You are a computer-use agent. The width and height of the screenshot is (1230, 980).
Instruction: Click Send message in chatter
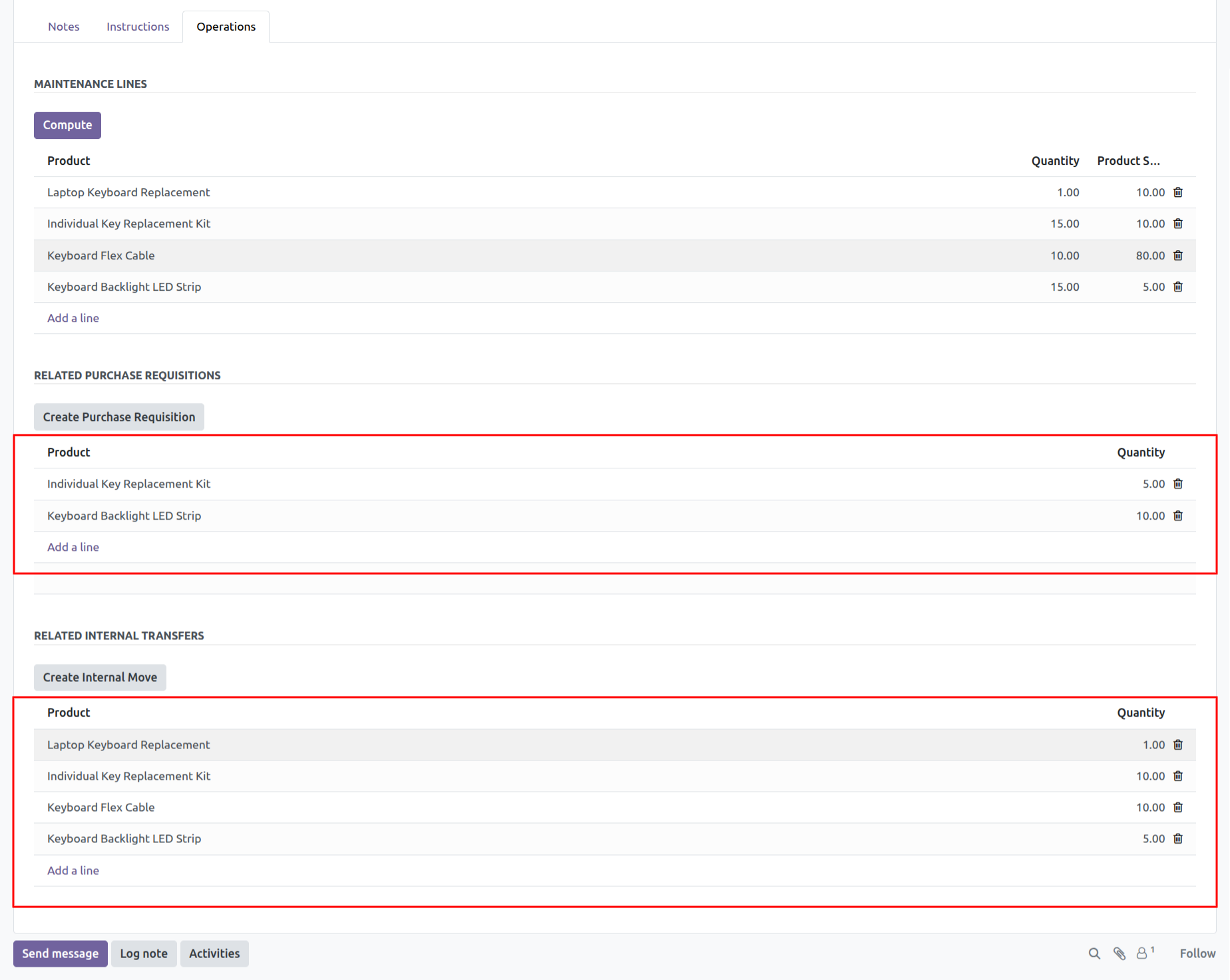click(x=60, y=953)
